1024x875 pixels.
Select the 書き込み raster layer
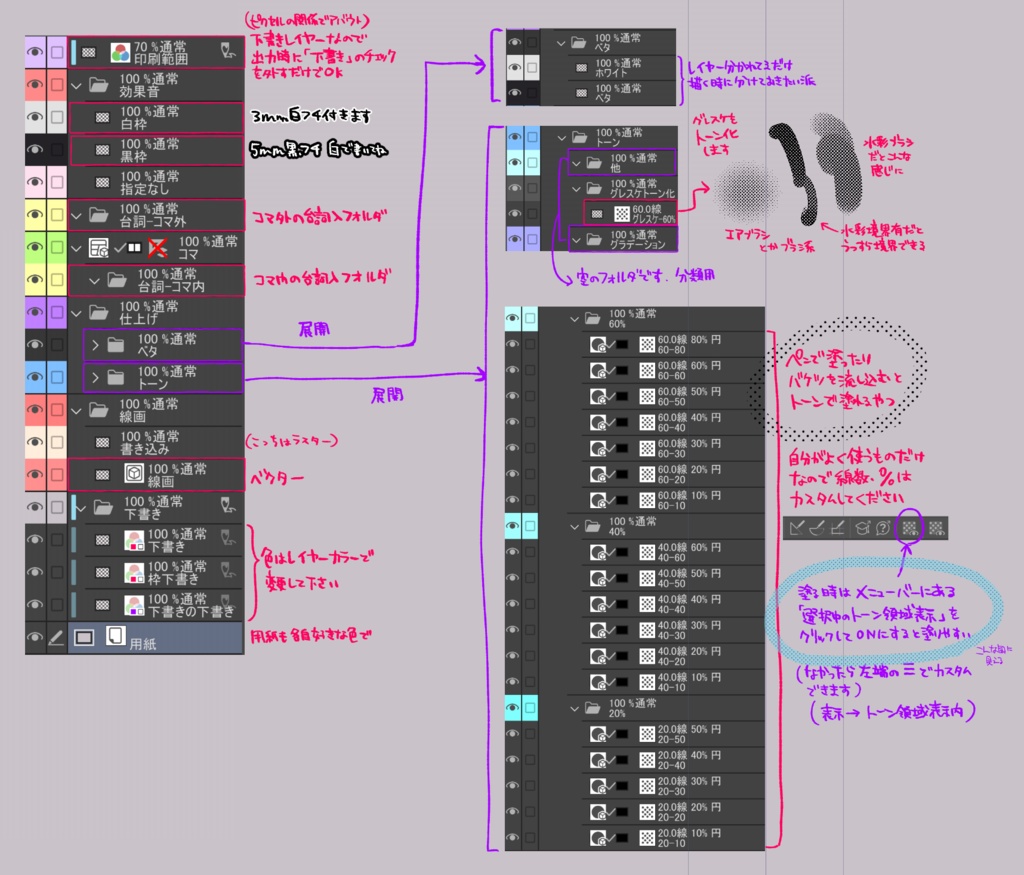155,442
